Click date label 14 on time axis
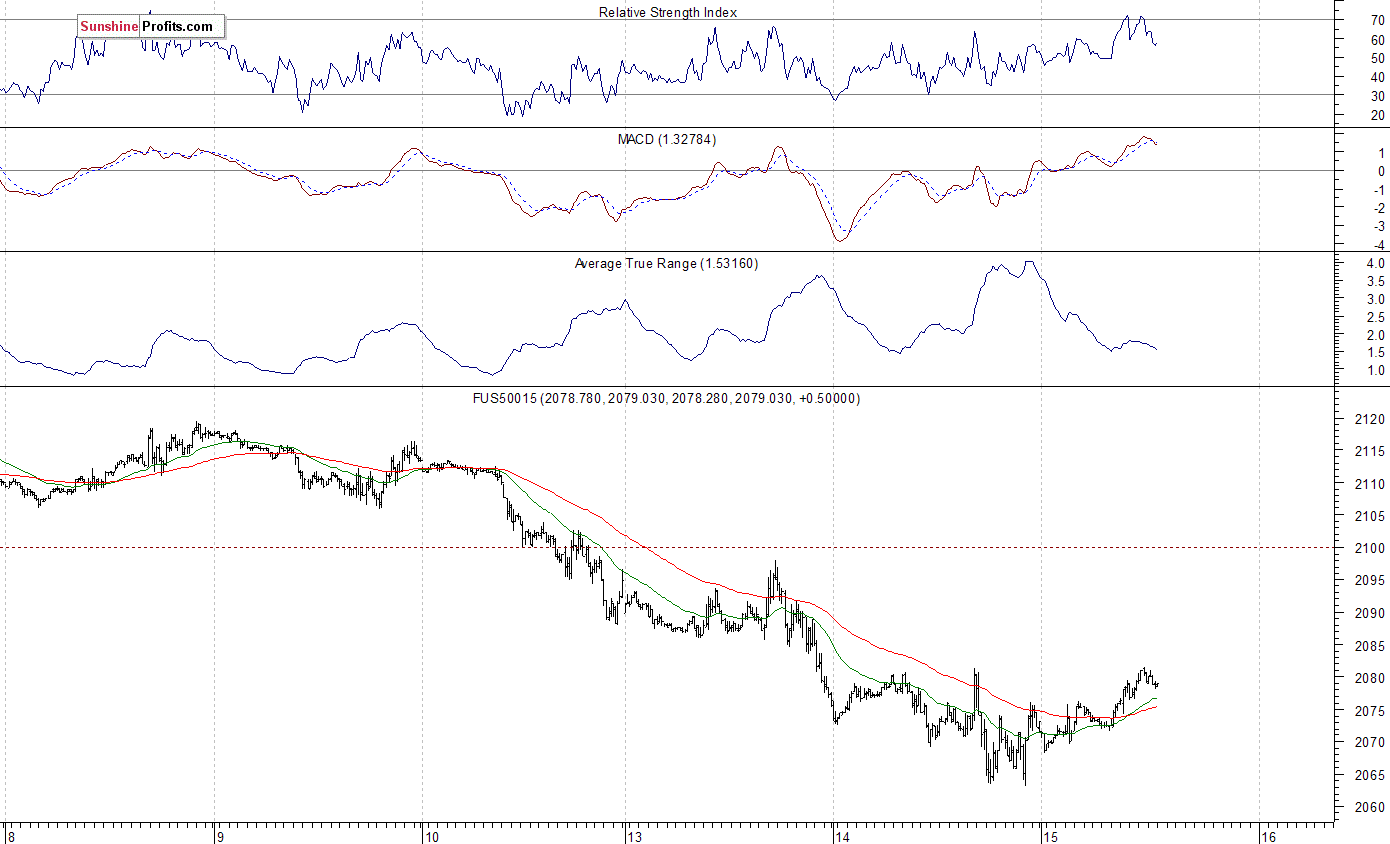 click(x=842, y=836)
